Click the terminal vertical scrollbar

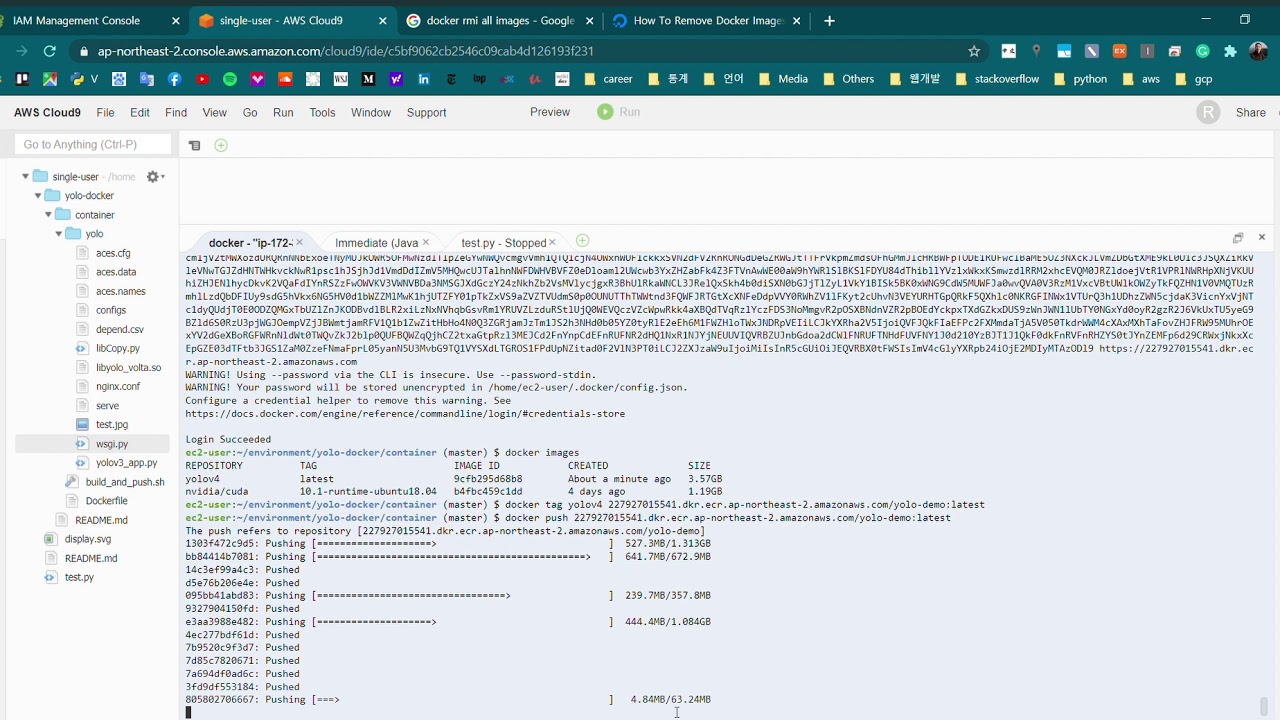(x=1264, y=706)
